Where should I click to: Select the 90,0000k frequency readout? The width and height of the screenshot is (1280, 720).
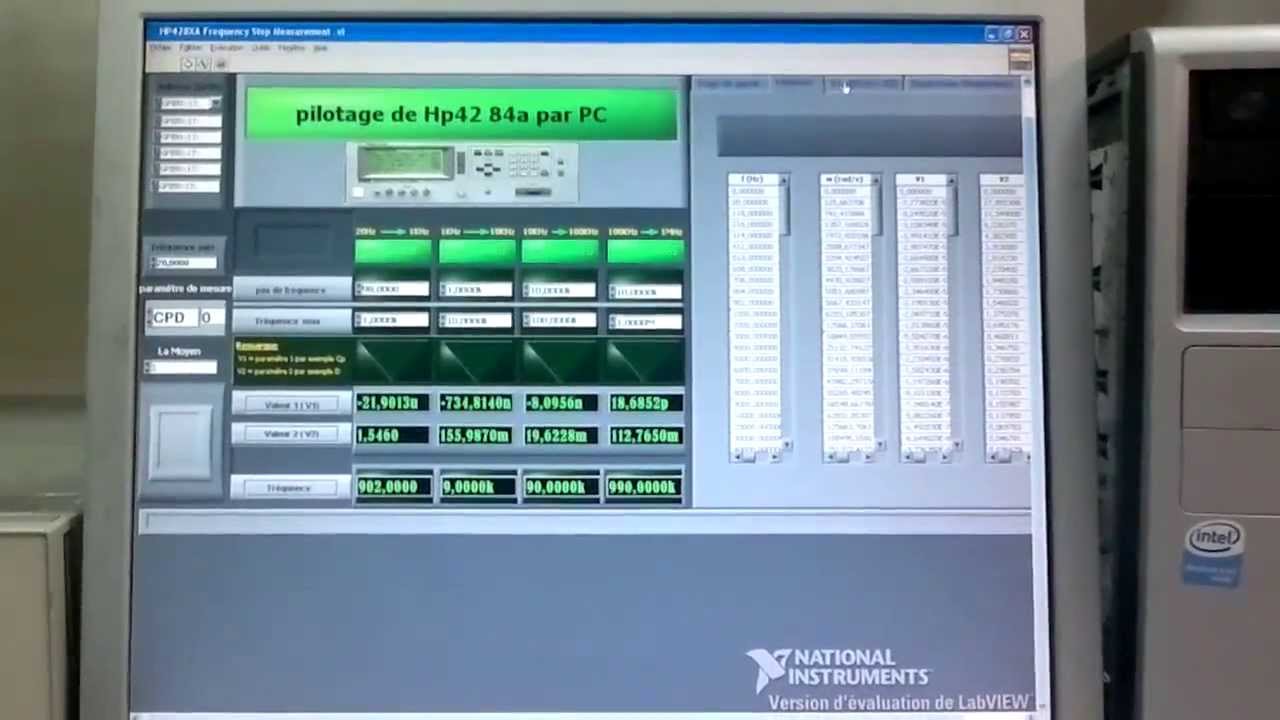560,487
